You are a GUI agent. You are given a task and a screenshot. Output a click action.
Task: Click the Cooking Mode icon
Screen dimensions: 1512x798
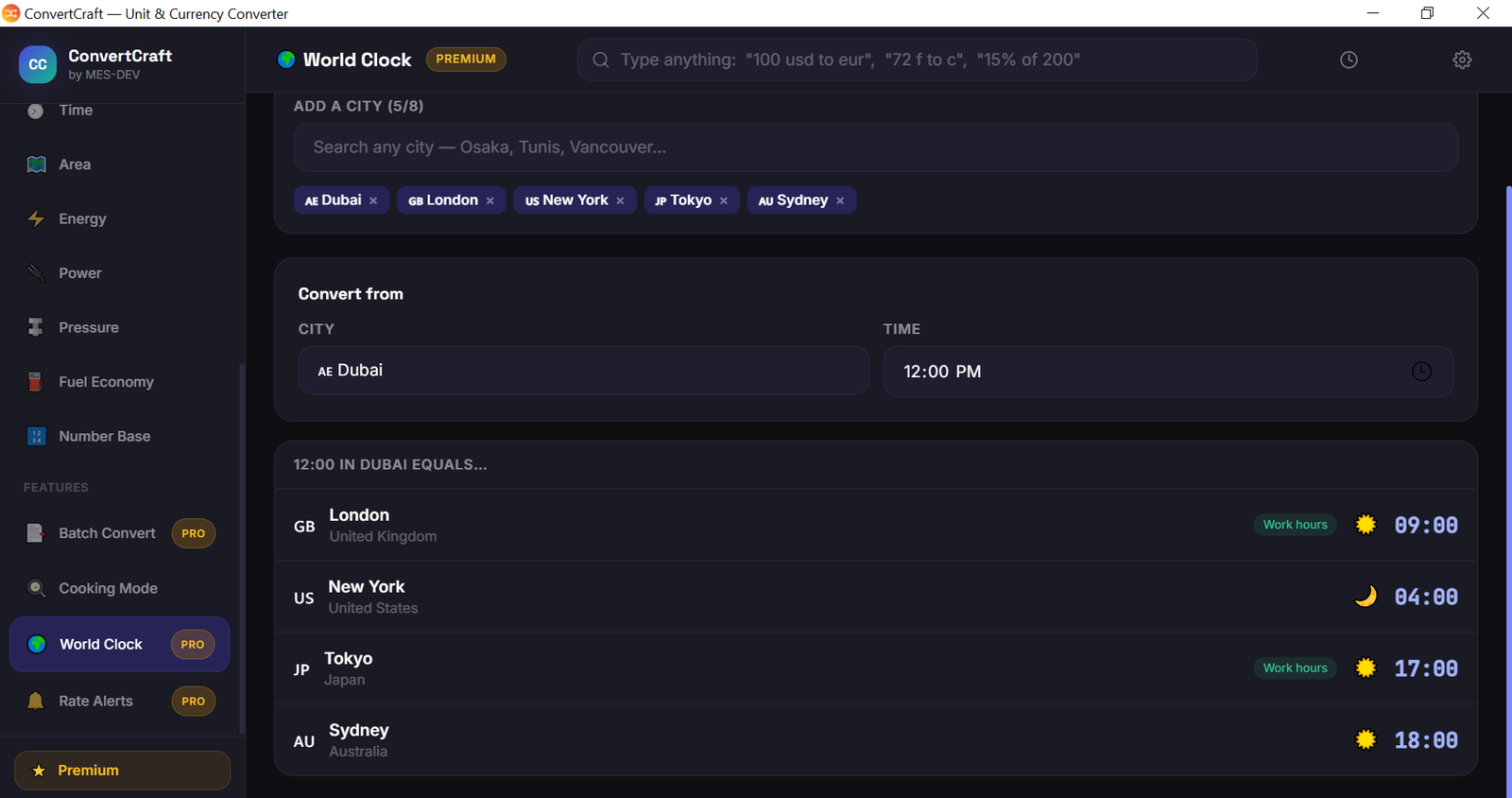(x=36, y=588)
